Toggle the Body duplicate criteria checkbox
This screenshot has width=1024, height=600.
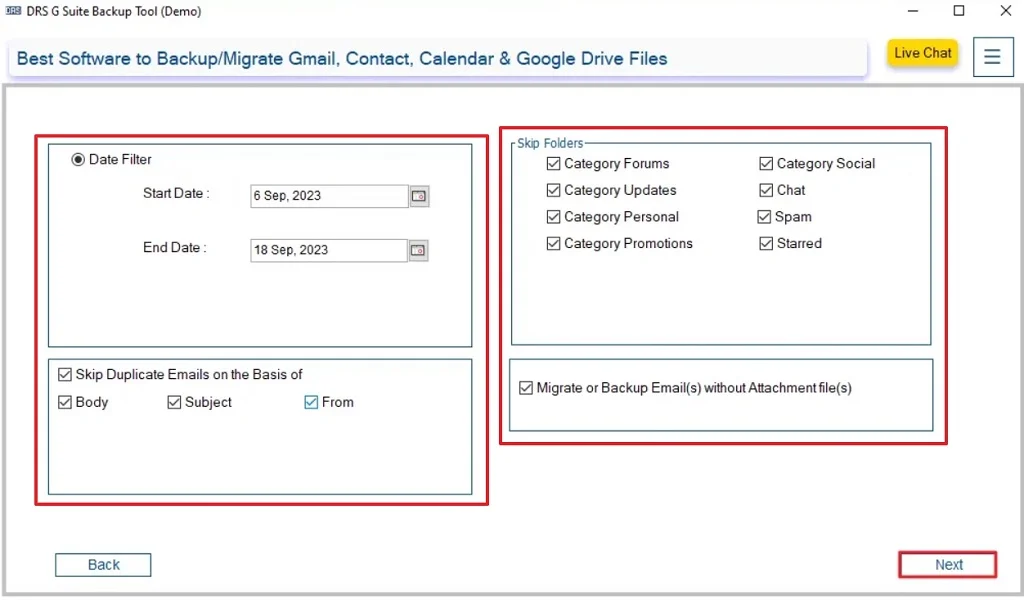(x=64, y=402)
